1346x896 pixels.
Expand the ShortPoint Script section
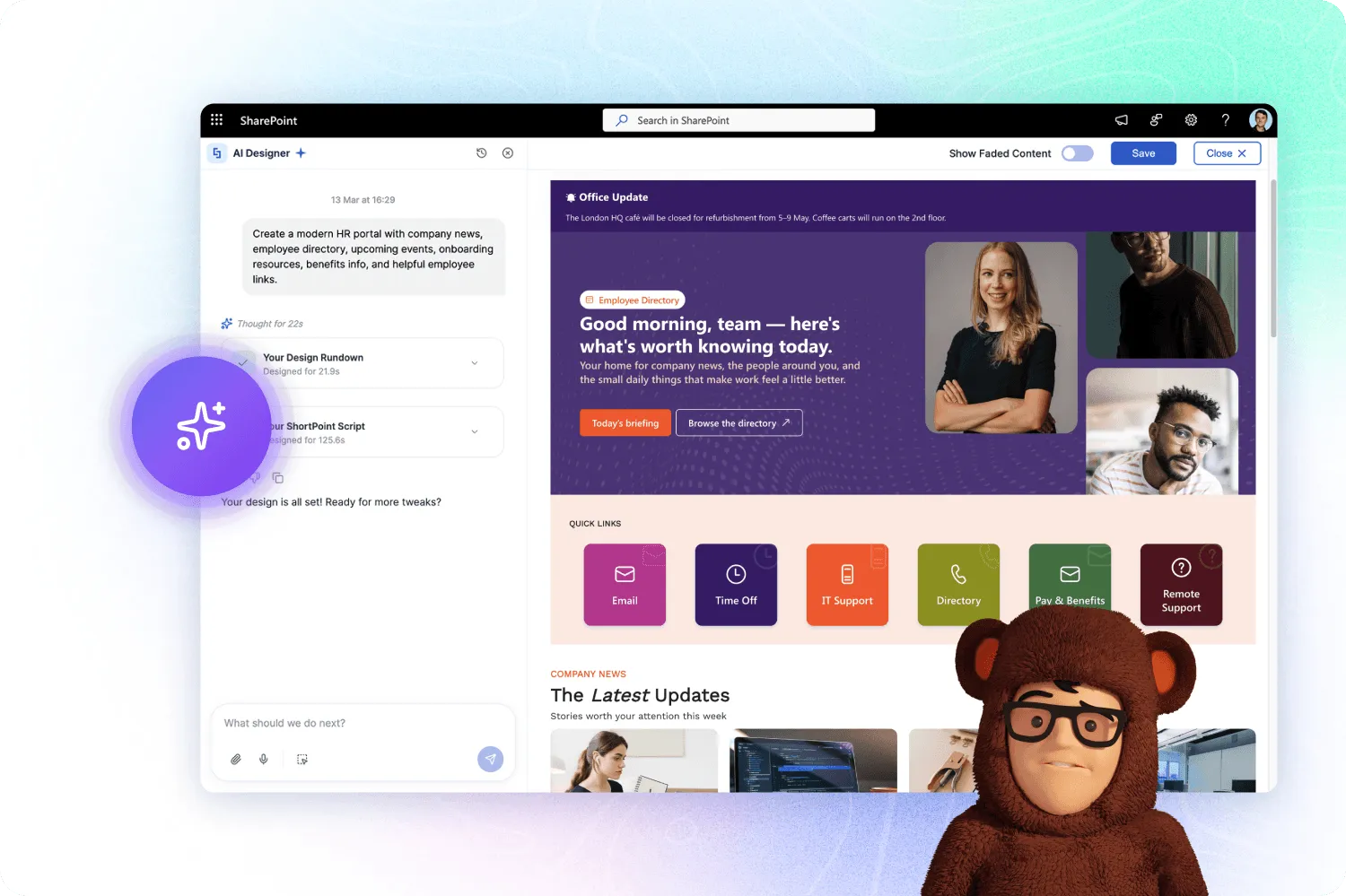tap(475, 432)
